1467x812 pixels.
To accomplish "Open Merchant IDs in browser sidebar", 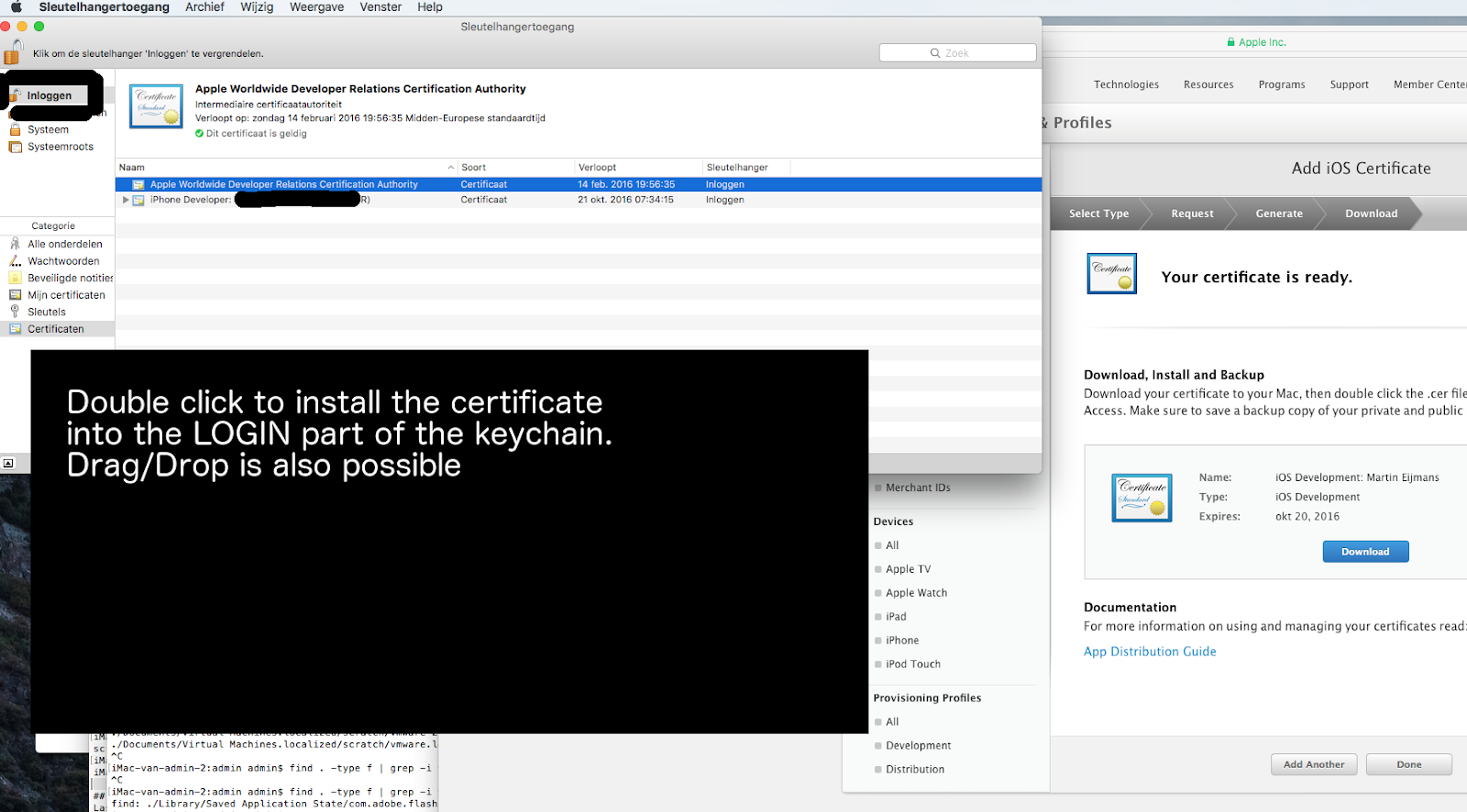I will pos(918,488).
